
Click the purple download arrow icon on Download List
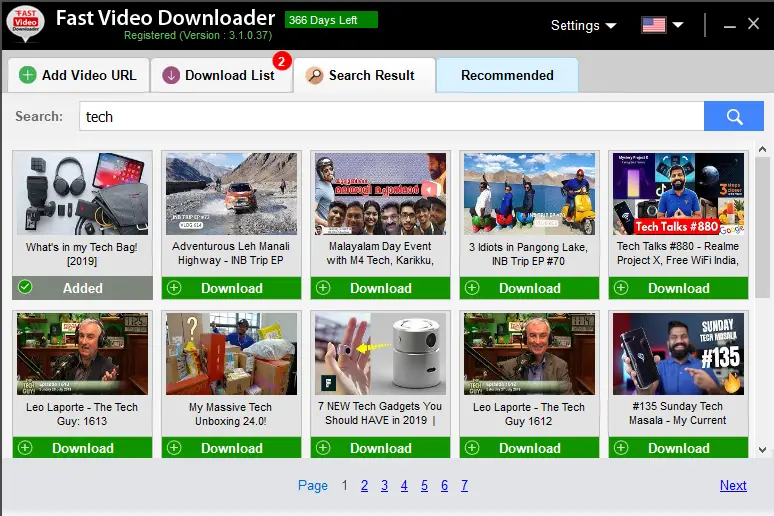pos(171,76)
